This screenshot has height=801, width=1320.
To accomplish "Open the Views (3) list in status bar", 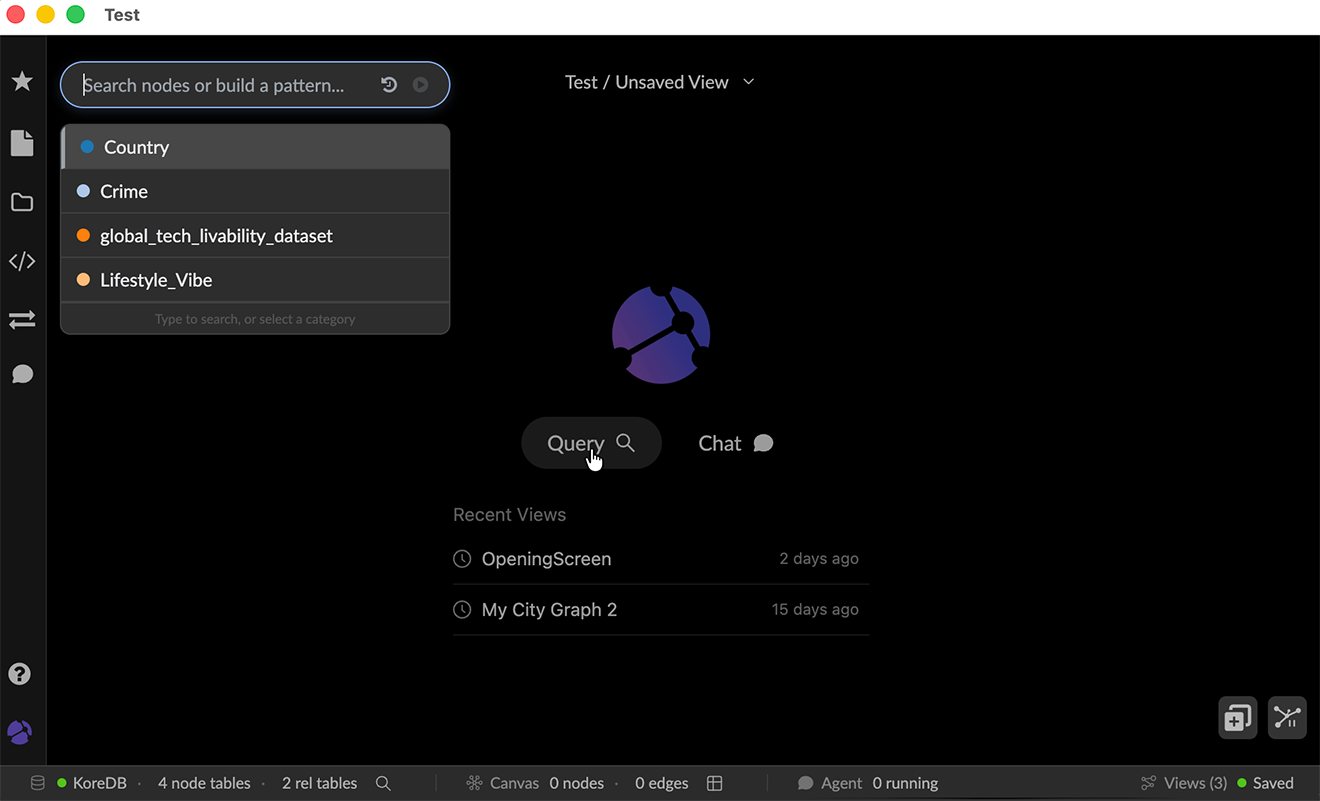I will [1184, 783].
